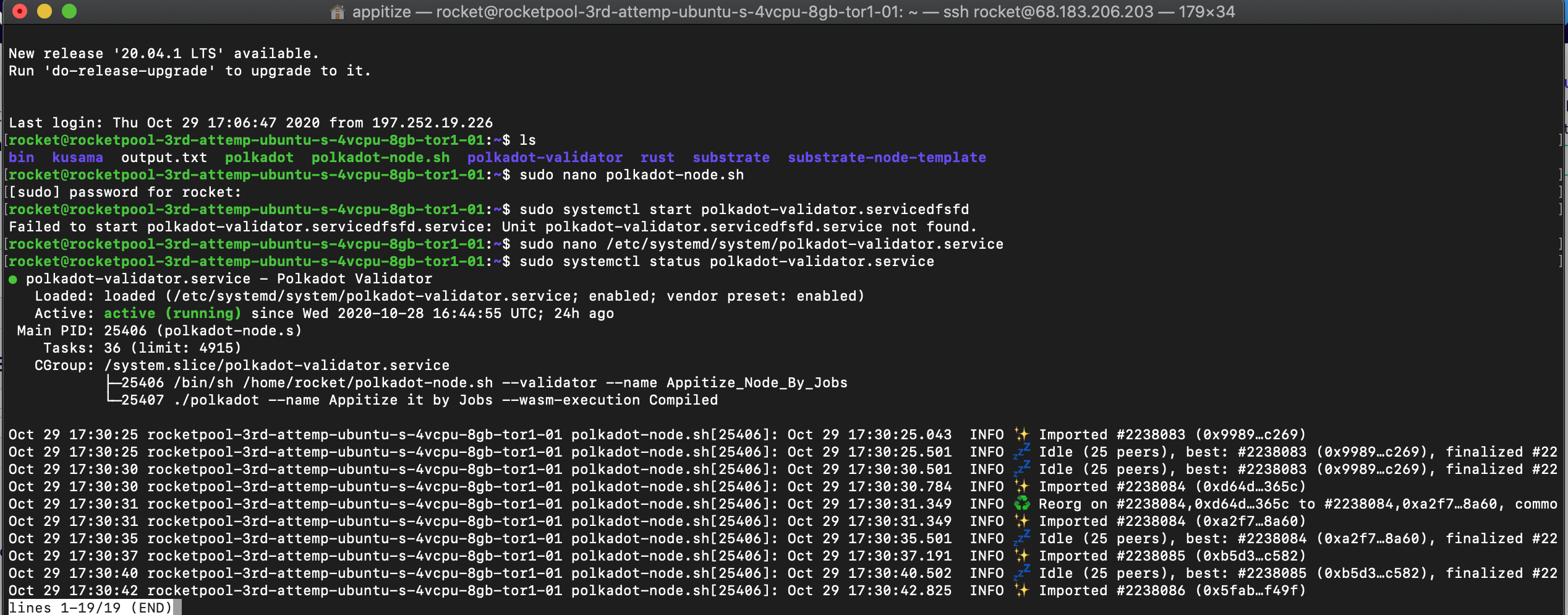Click the yellow minimize window button
Image resolution: width=1568 pixels, height=615 pixels.
(45, 11)
